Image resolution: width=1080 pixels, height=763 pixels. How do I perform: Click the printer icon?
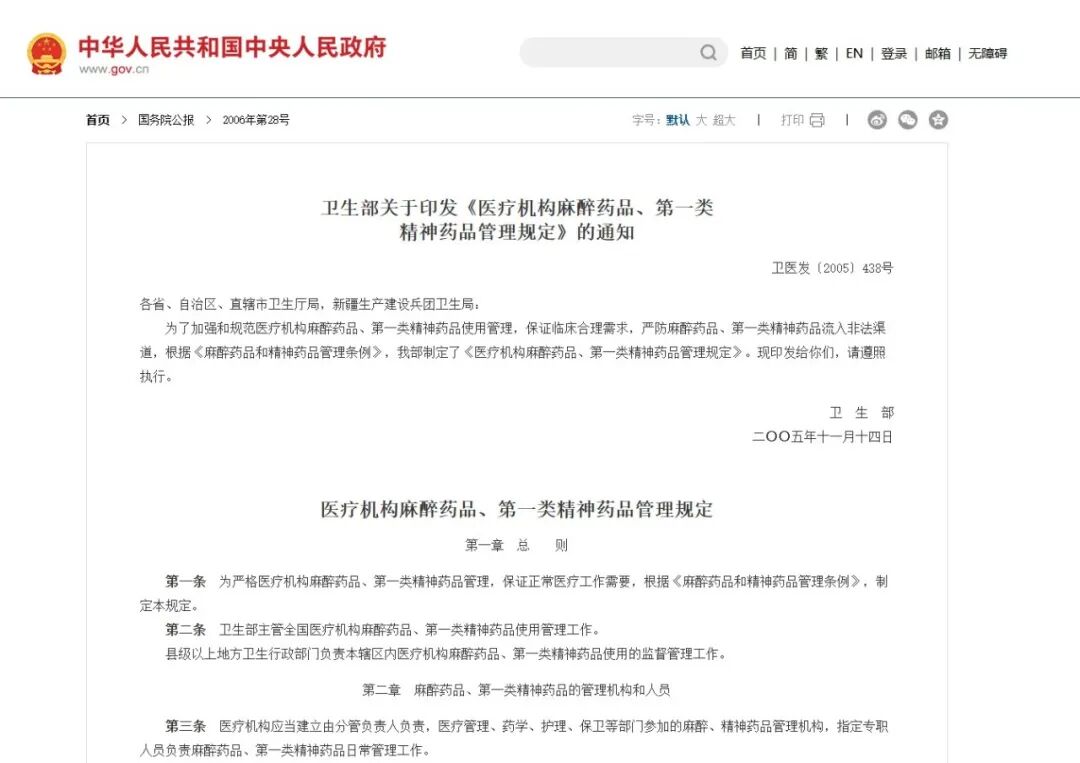[817, 120]
